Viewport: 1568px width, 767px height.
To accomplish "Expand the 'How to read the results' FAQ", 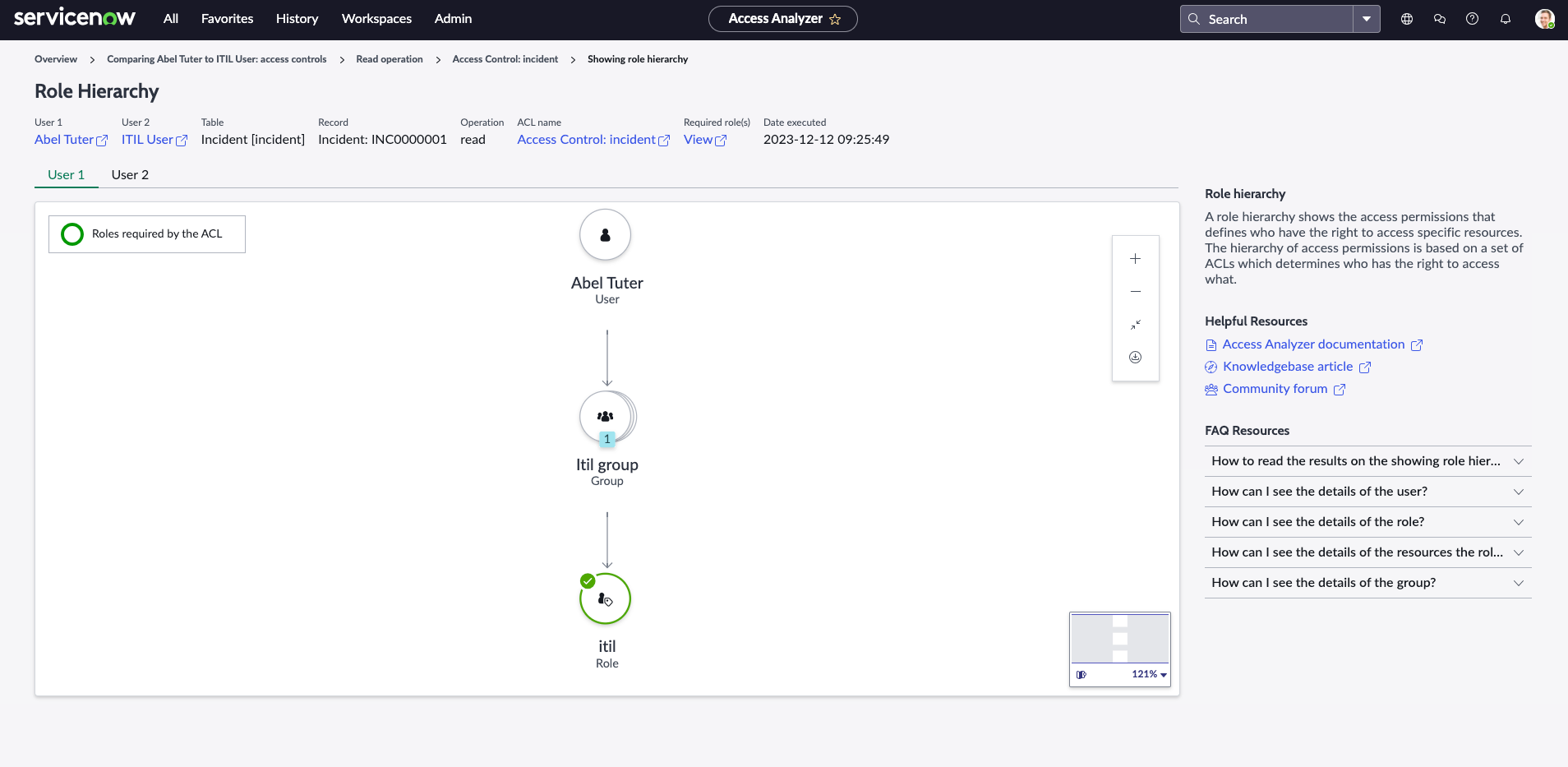I will [x=1368, y=461].
